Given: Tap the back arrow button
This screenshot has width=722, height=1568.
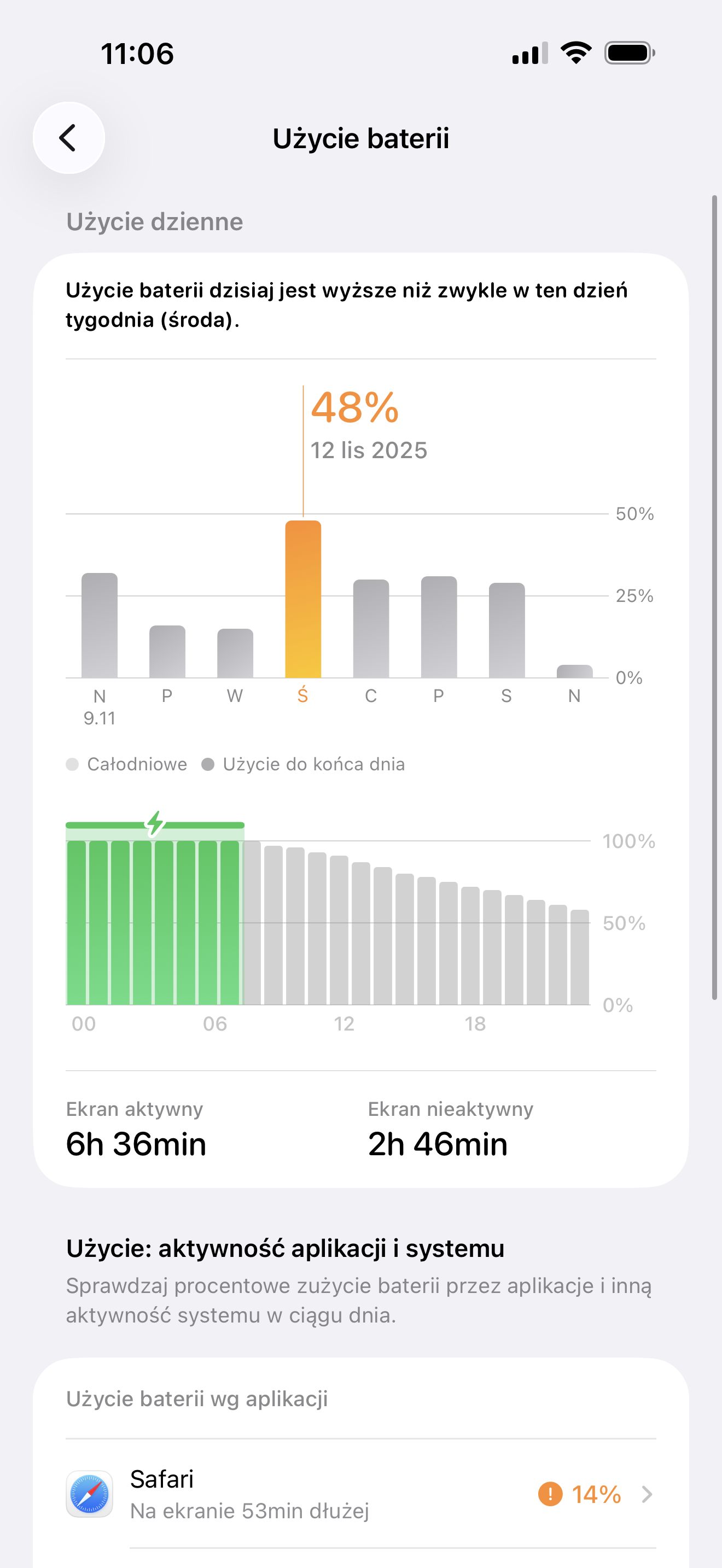Looking at the screenshot, I should tap(68, 138).
